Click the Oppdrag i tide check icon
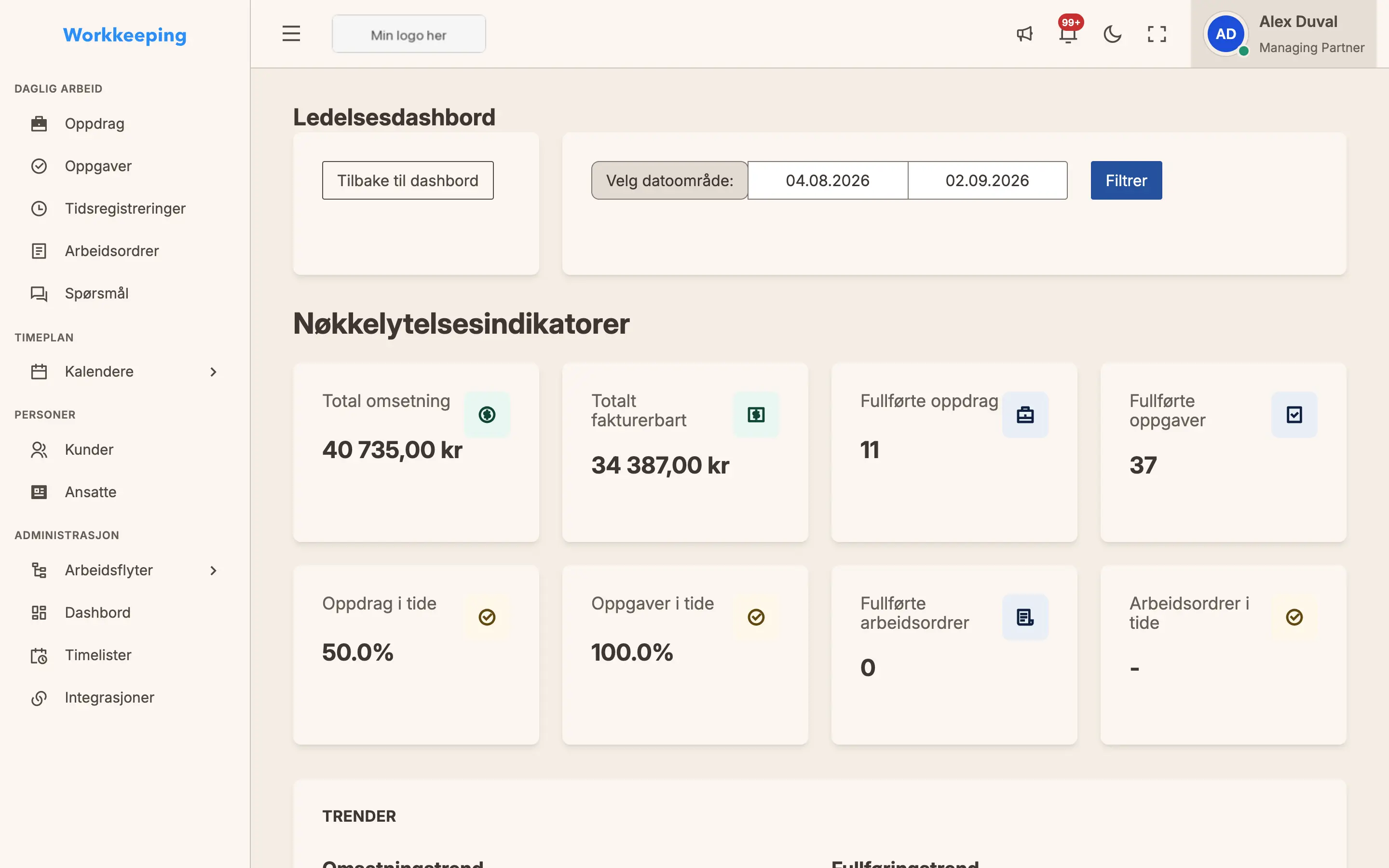The width and height of the screenshot is (1389, 868). 487,617
